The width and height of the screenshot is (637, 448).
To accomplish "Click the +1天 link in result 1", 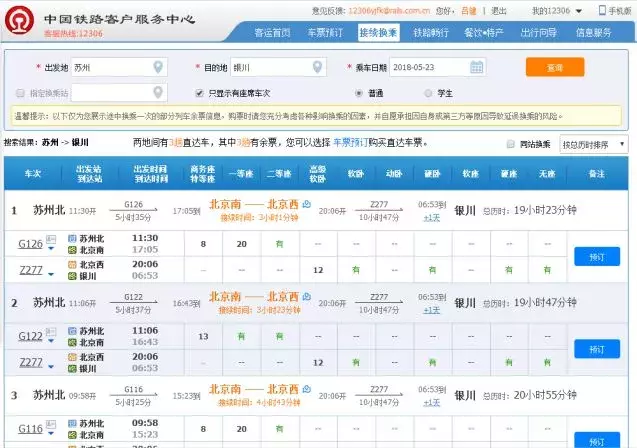I will [431, 218].
